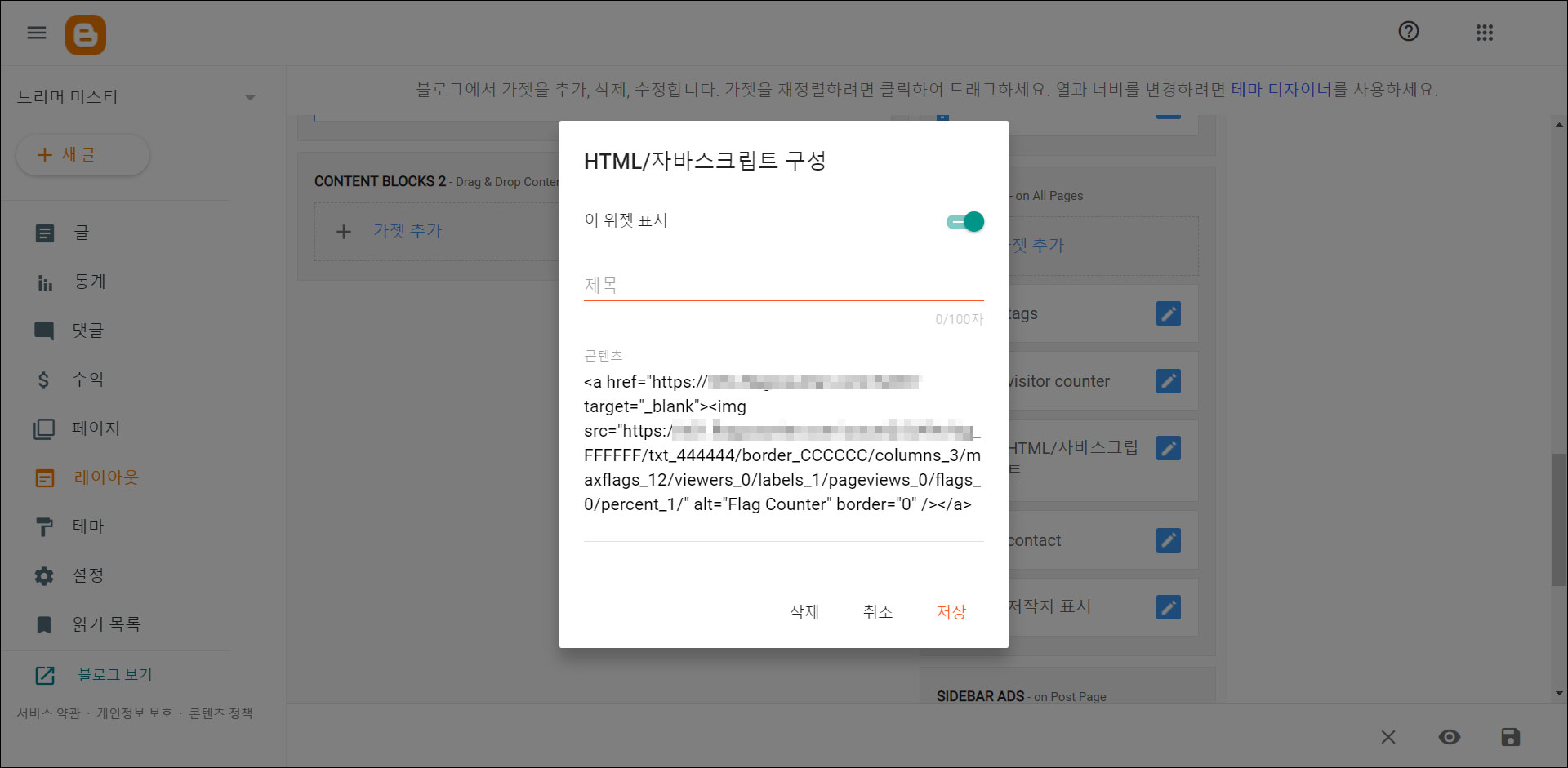Click the 레이아웃 layout icon
Screen dimensions: 1568x768
pos(45,478)
